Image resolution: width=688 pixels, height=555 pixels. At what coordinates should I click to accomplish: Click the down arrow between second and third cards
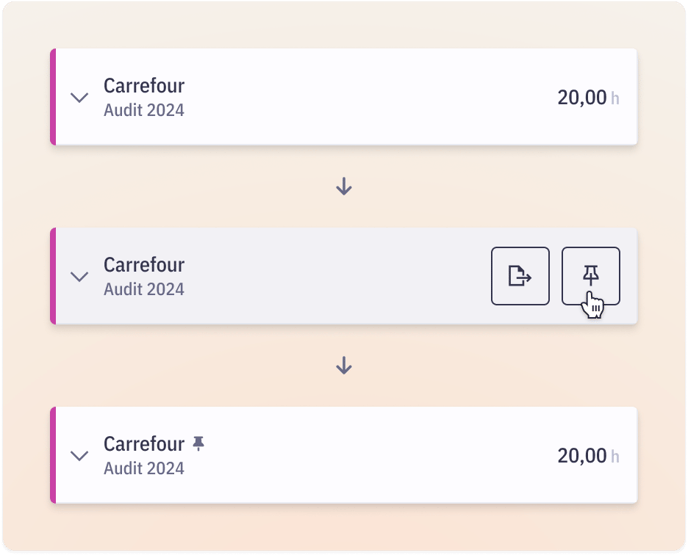(344, 365)
